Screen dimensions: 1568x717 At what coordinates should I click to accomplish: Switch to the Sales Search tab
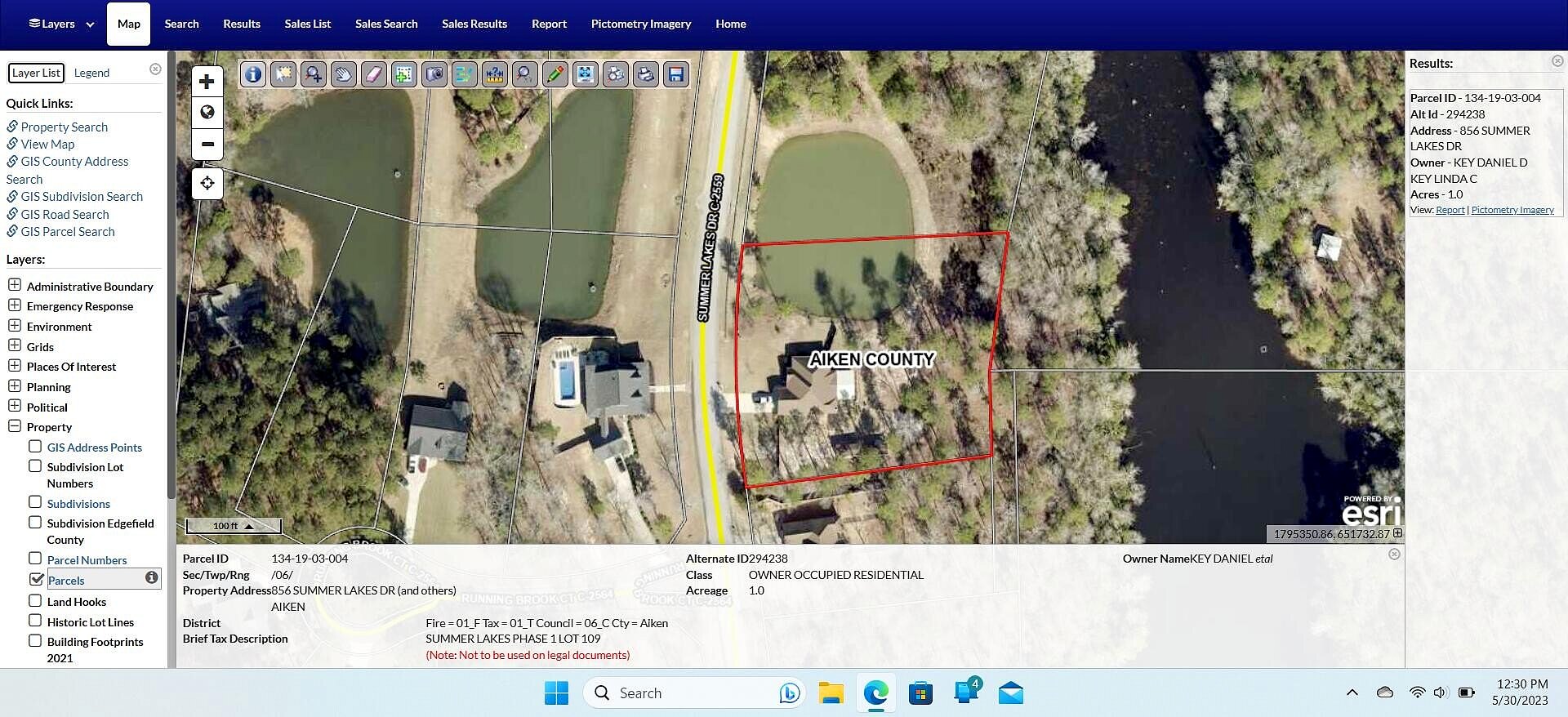tap(386, 24)
